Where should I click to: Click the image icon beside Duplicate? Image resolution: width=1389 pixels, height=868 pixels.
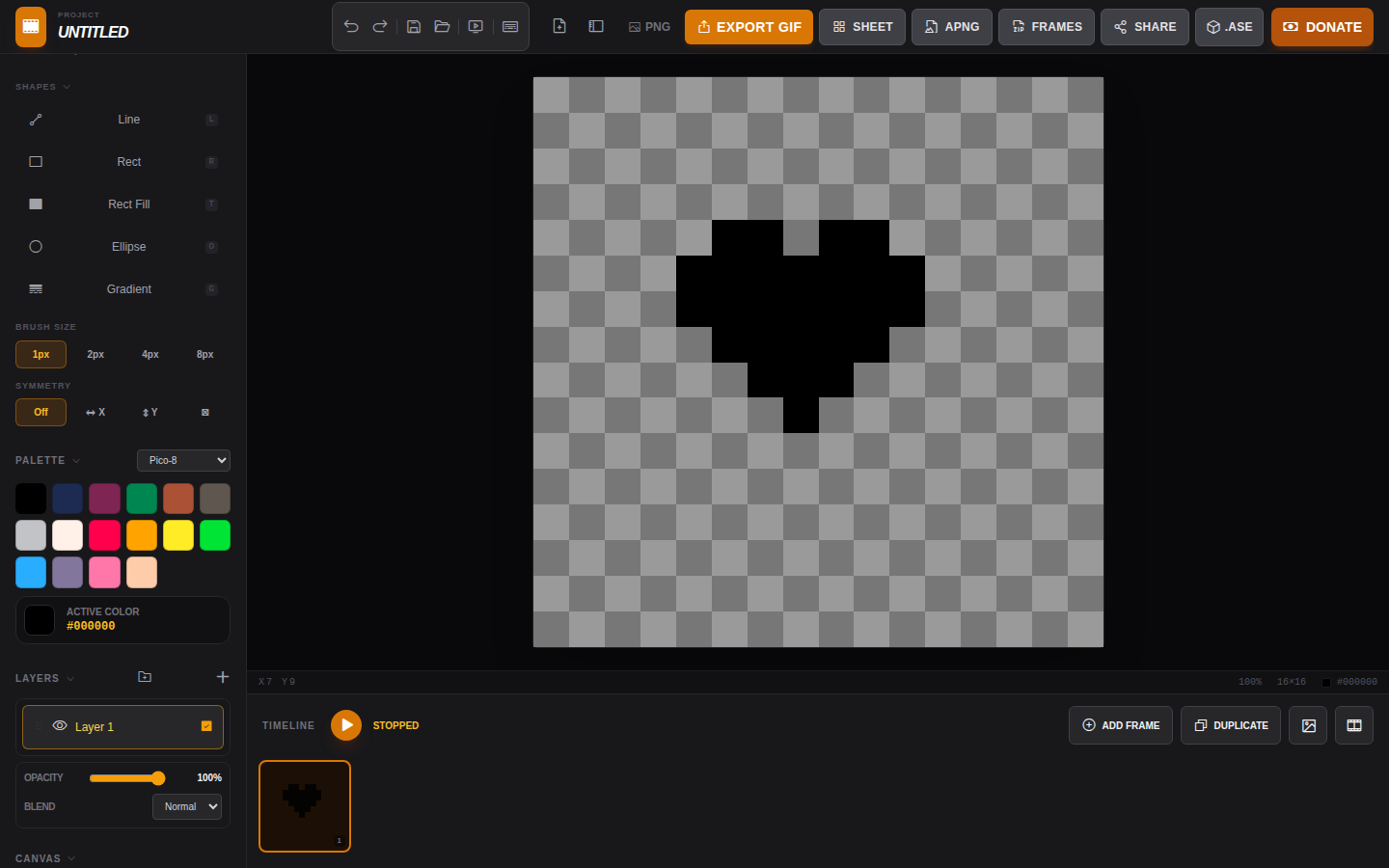pyautogui.click(x=1308, y=725)
